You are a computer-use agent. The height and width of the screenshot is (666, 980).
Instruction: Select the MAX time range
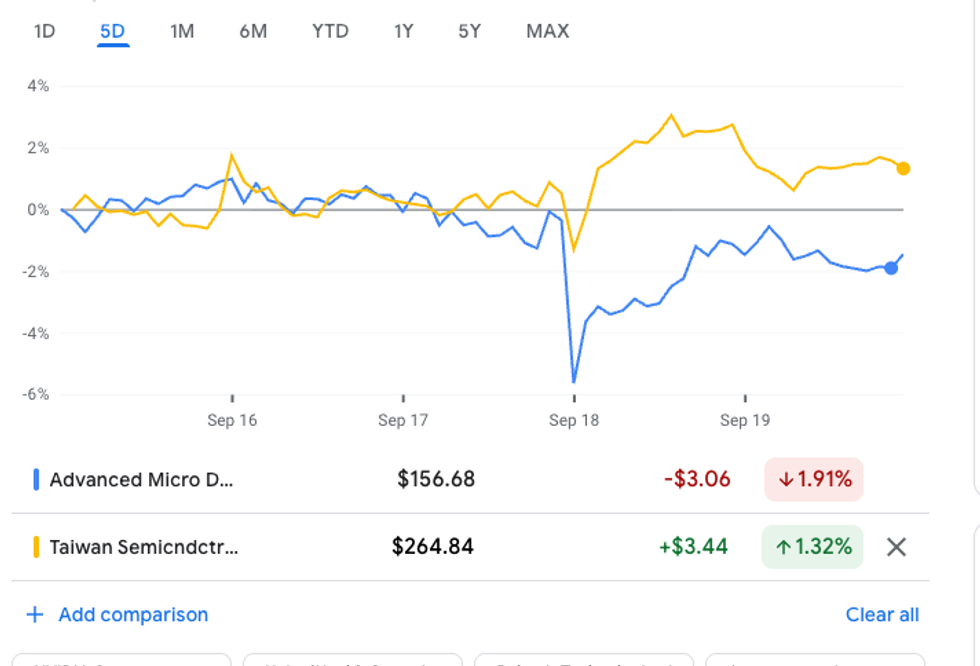click(x=547, y=31)
